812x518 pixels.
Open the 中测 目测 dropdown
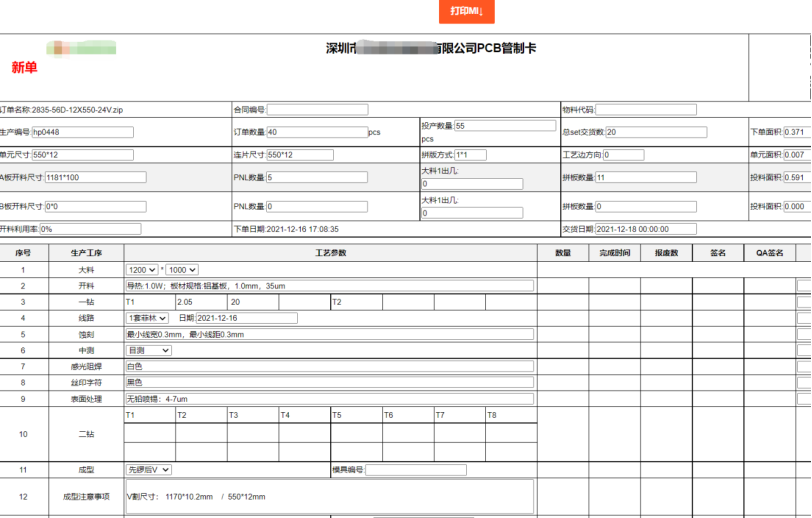(x=148, y=350)
